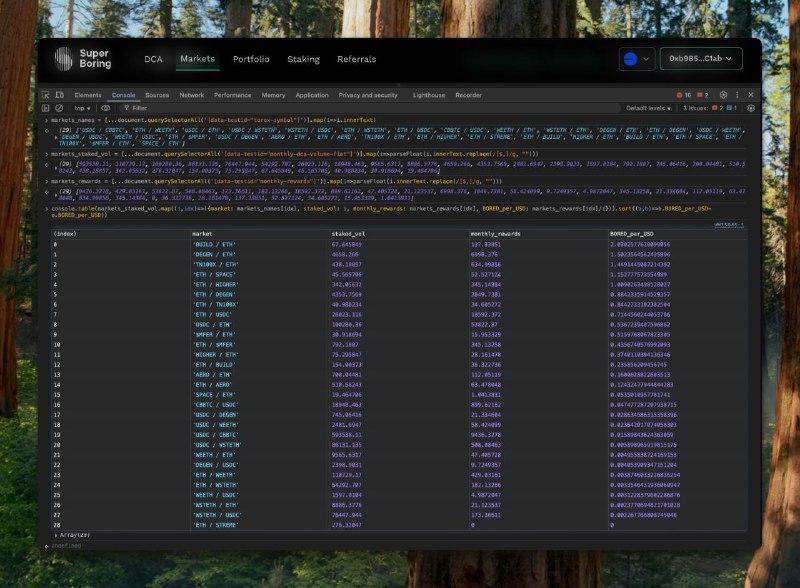Show the console sidebar panel icon
This screenshot has width=800, height=588.
coord(45,108)
